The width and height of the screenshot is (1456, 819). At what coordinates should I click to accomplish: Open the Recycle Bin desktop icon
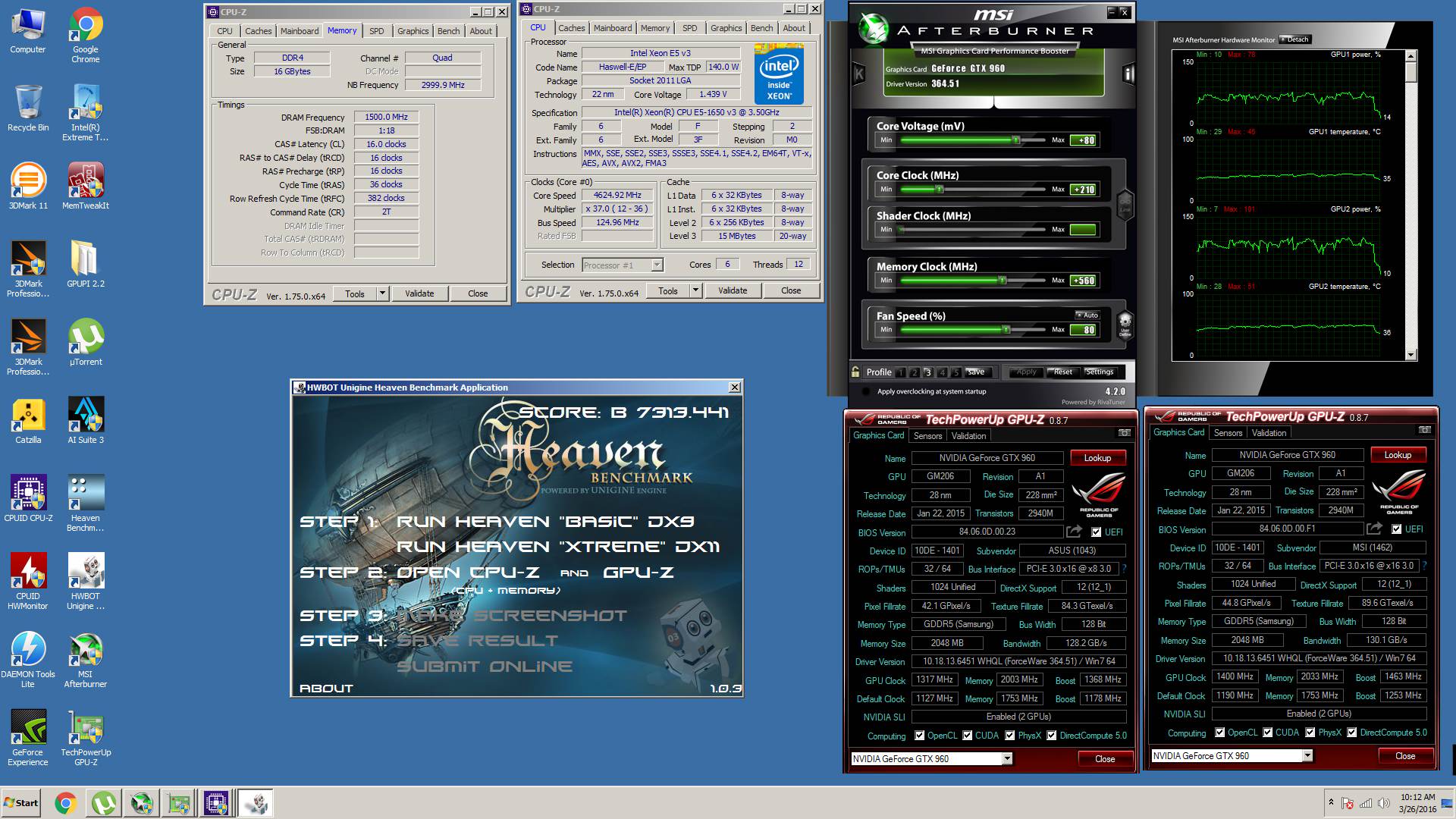(x=28, y=108)
